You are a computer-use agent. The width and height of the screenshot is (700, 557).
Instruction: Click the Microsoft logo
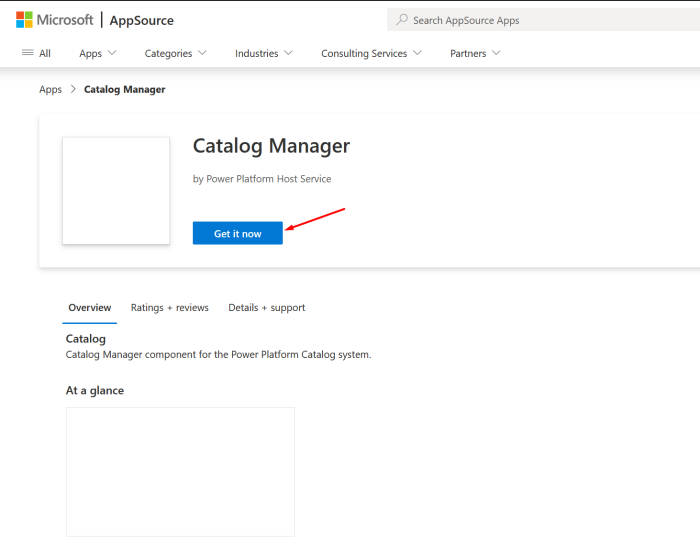click(x=54, y=20)
